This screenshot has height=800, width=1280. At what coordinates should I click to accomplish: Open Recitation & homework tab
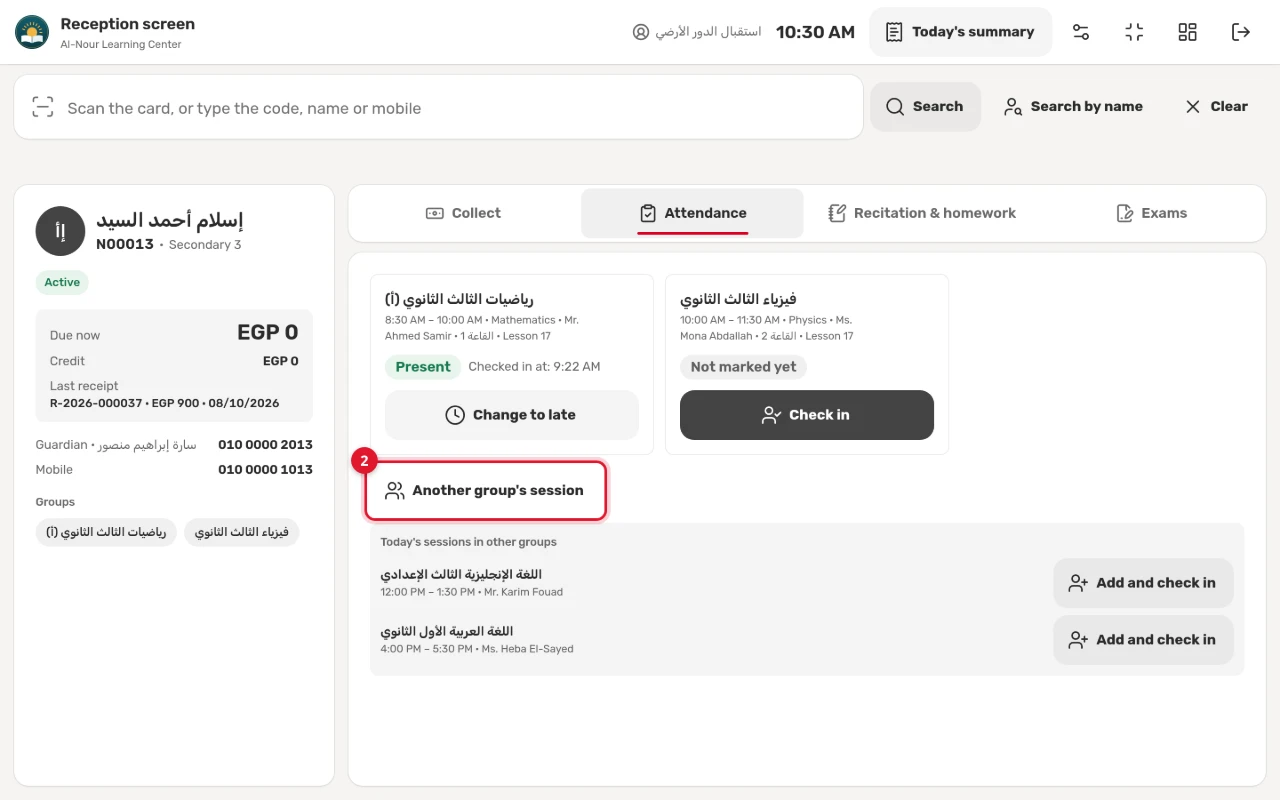(922, 213)
